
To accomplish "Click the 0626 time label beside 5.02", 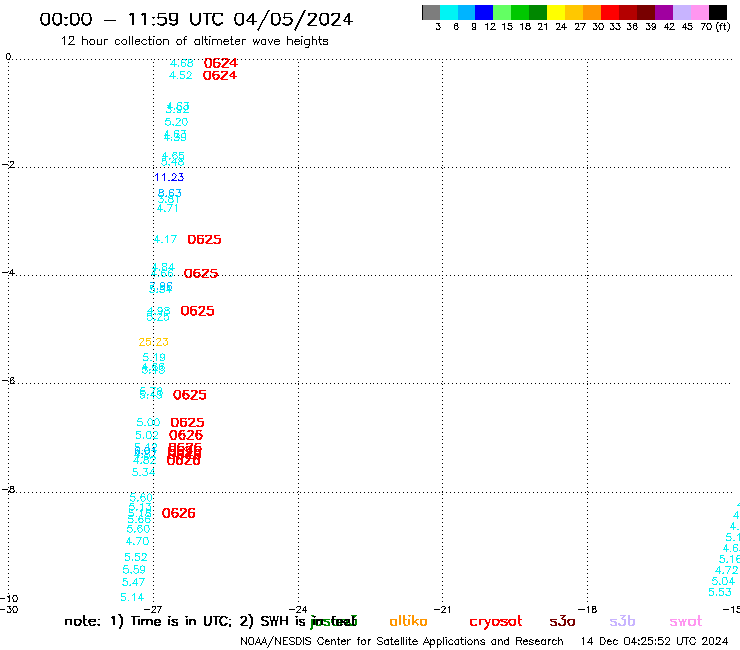I will pyautogui.click(x=186, y=435).
